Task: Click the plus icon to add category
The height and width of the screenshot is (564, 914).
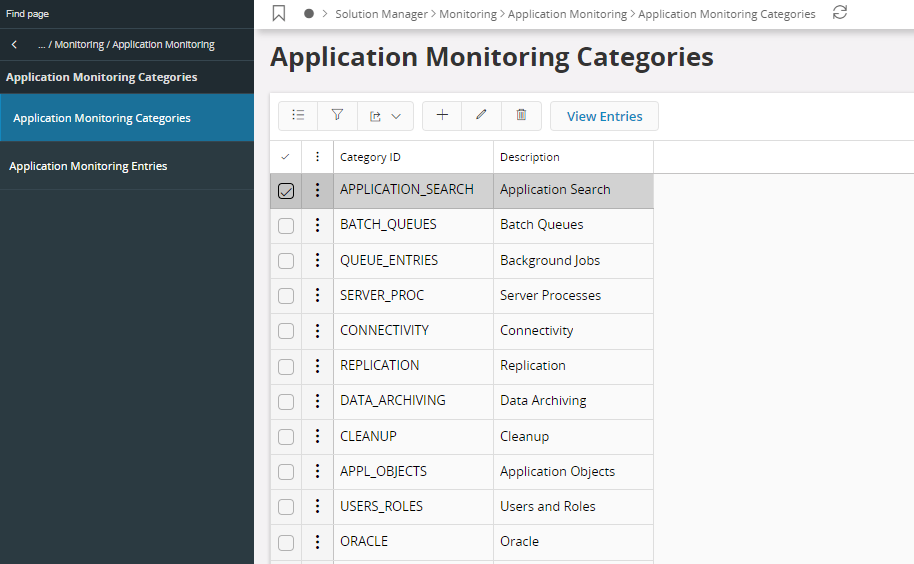Action: pyautogui.click(x=442, y=116)
